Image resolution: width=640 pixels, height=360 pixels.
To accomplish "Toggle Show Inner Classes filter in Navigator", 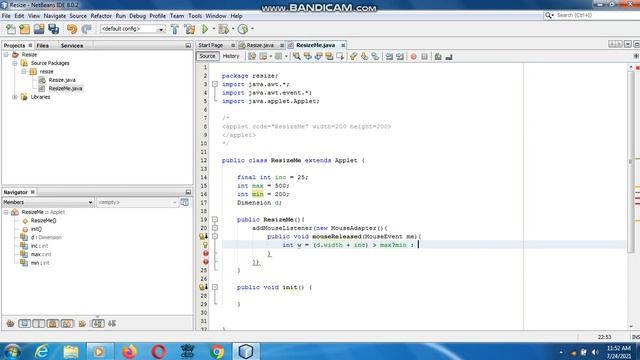I will tap(67, 324).
